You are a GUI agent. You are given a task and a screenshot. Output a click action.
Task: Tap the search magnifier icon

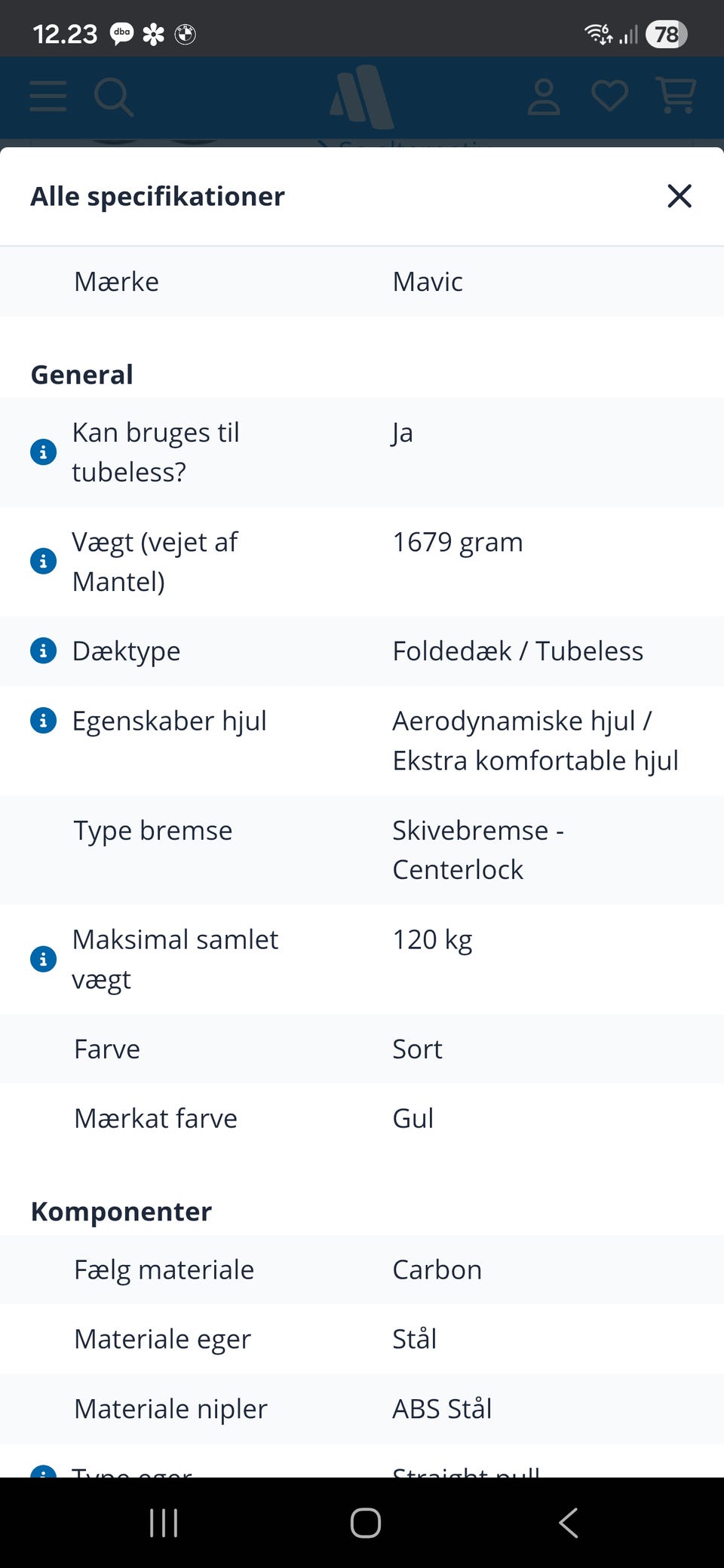[114, 97]
